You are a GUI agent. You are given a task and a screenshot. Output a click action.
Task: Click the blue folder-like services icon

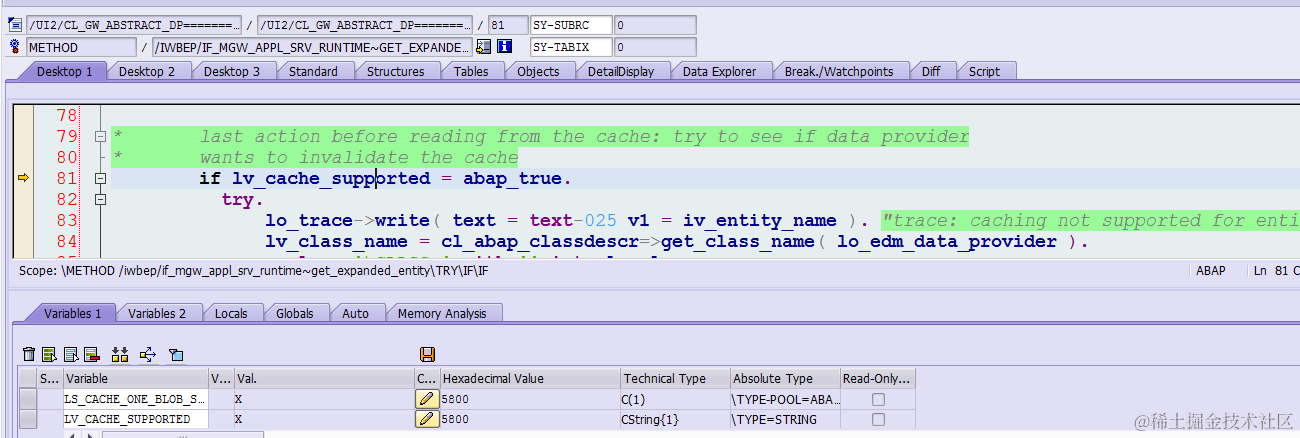click(x=176, y=354)
